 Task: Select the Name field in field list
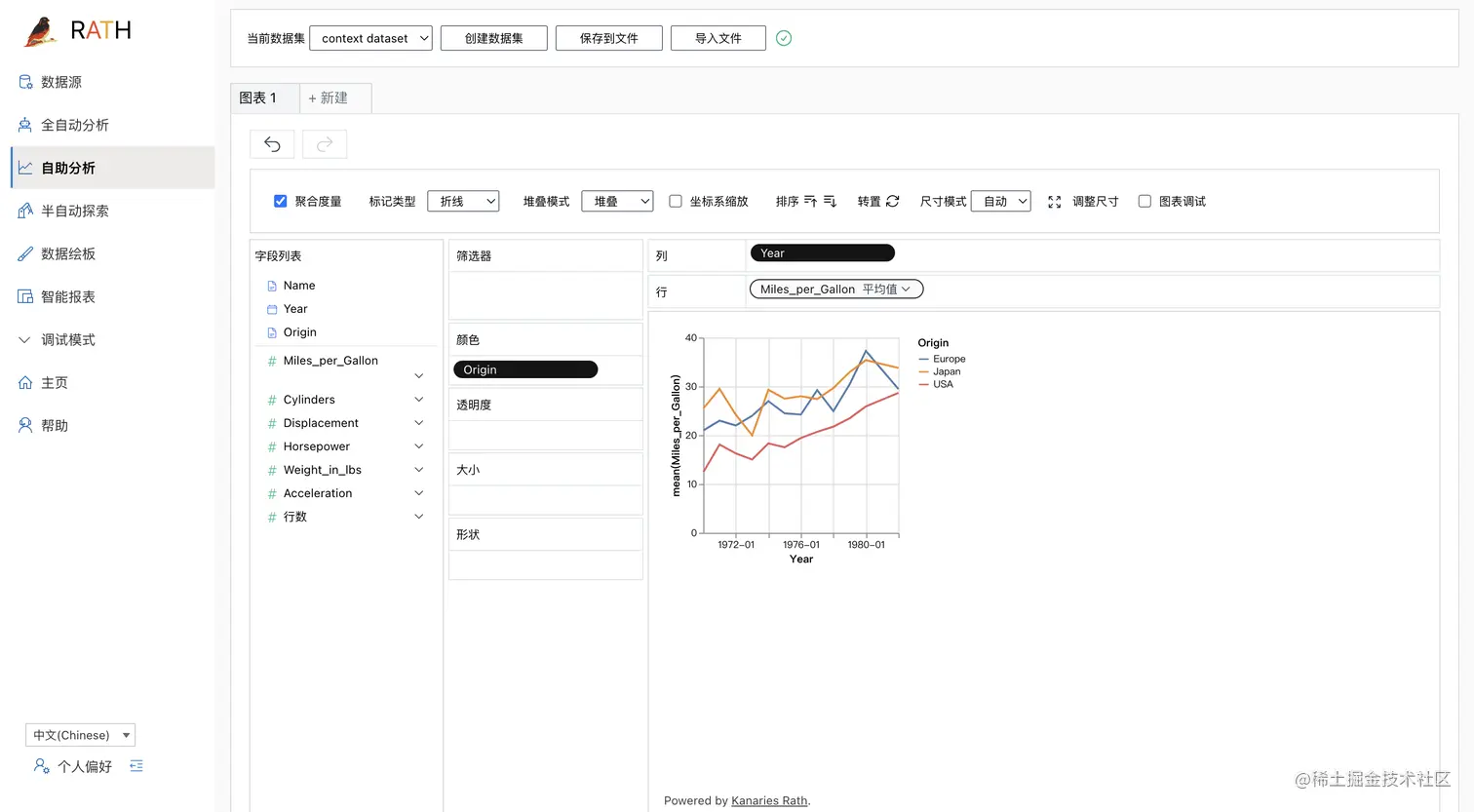[x=298, y=286]
